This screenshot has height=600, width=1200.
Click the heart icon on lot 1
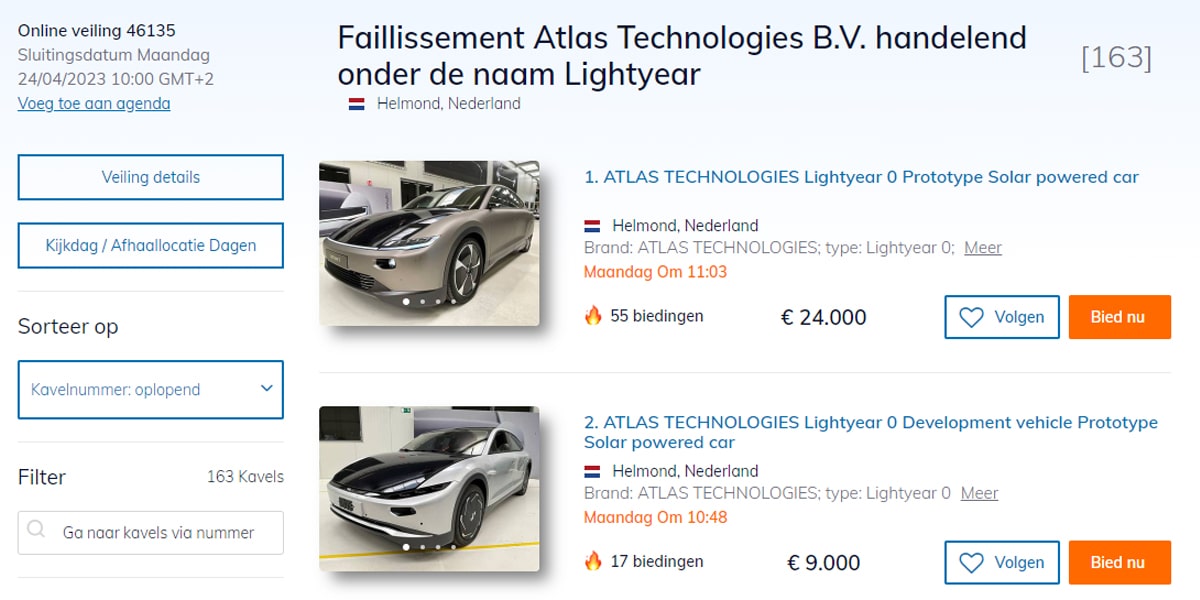(x=971, y=317)
